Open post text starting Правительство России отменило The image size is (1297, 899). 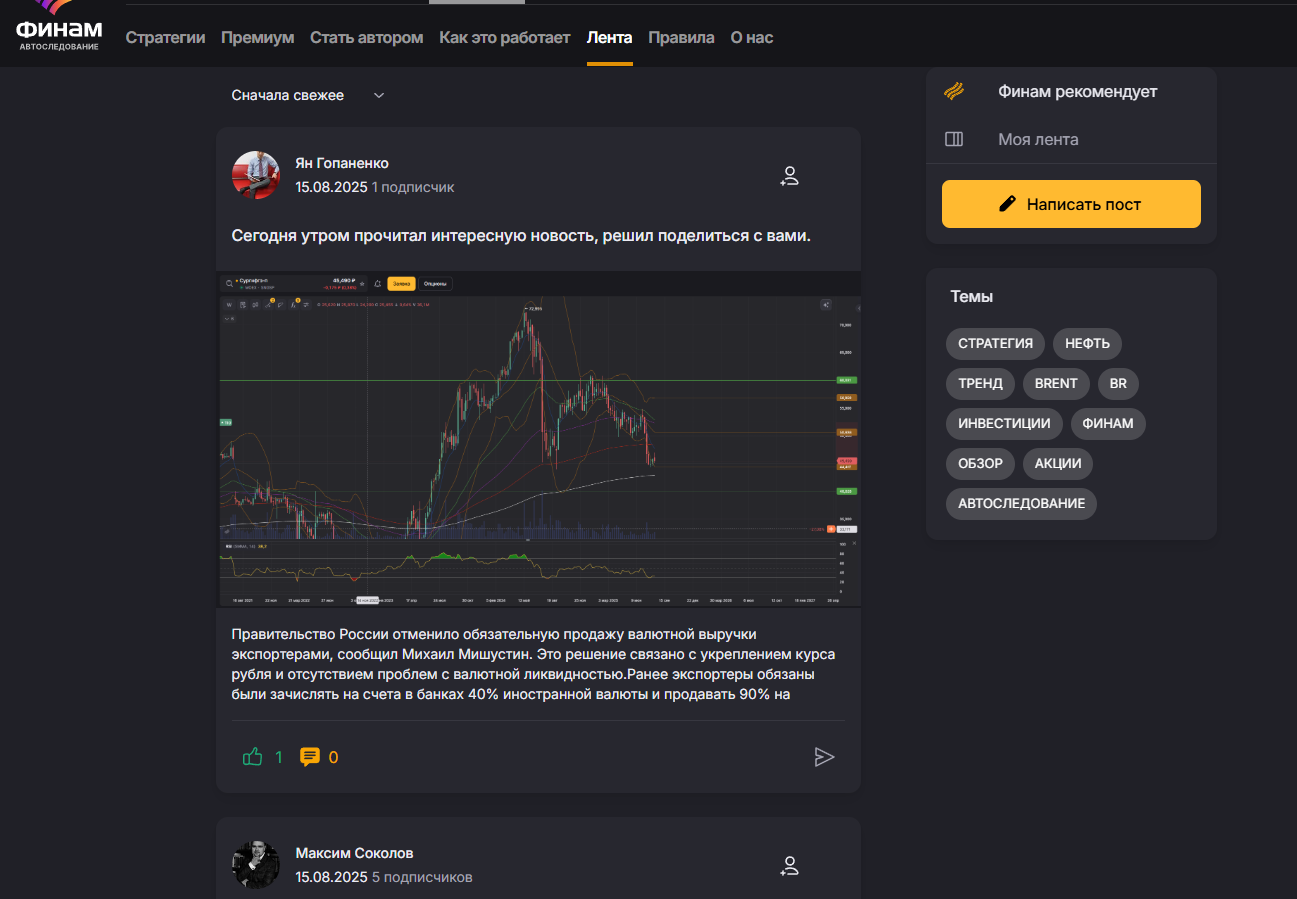point(533,664)
